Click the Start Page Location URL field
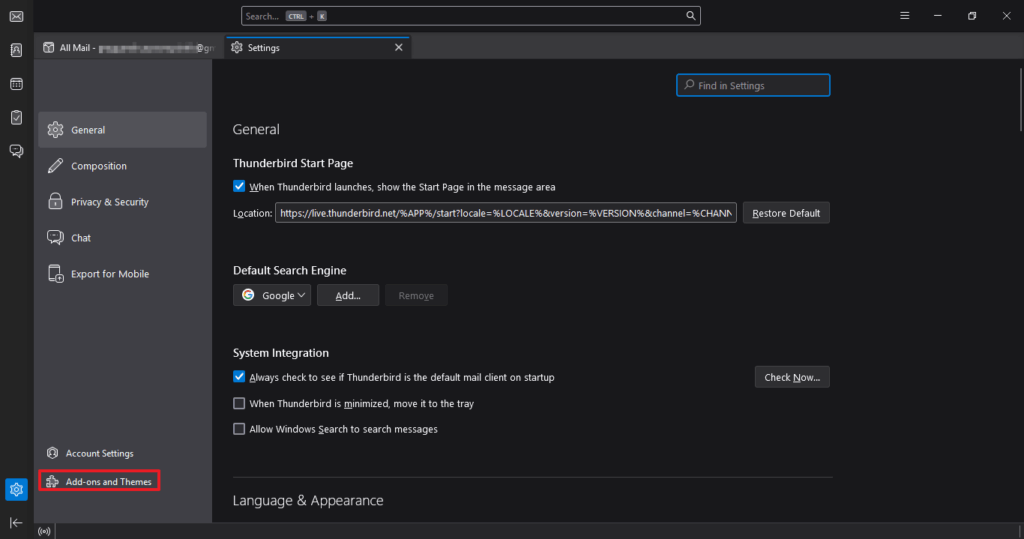The image size is (1024, 539). coord(505,213)
